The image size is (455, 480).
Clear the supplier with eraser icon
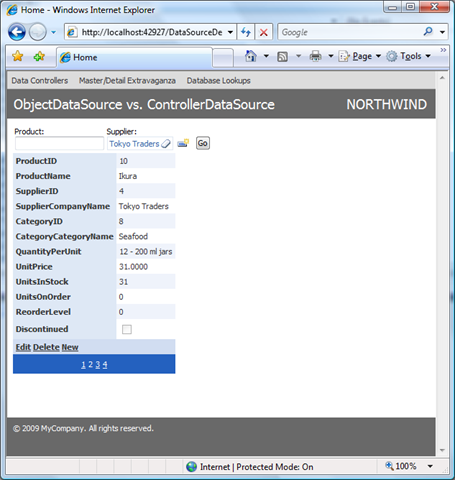(166, 144)
